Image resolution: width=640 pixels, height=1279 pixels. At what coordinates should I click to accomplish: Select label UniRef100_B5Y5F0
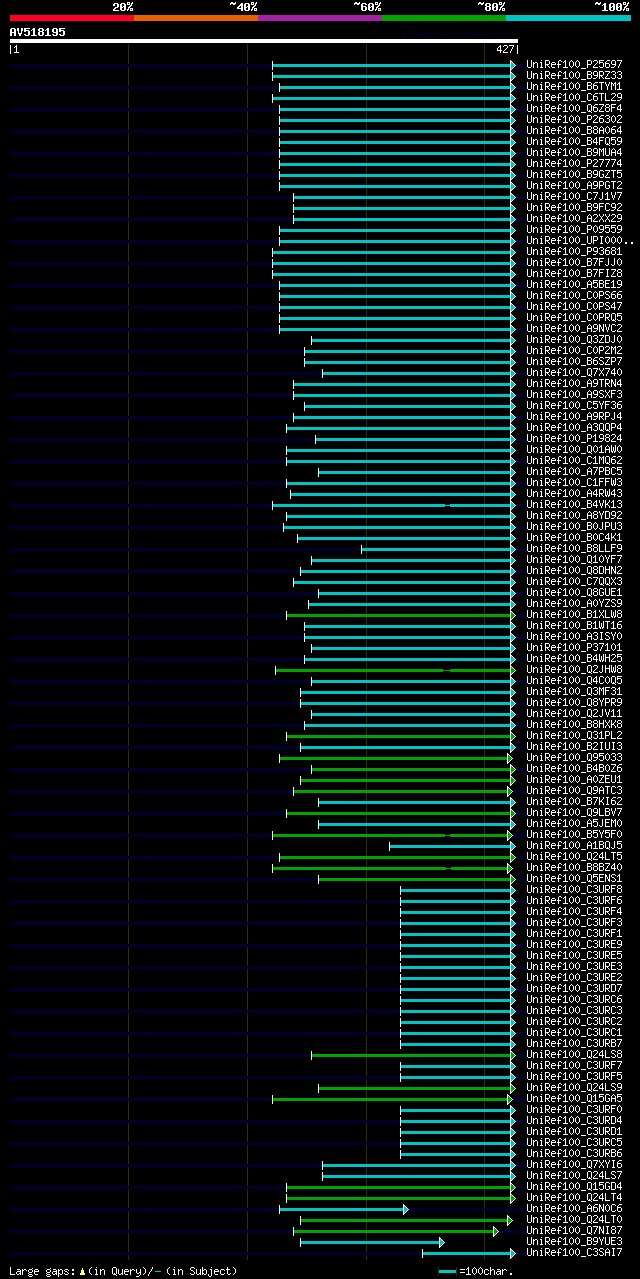(574, 834)
